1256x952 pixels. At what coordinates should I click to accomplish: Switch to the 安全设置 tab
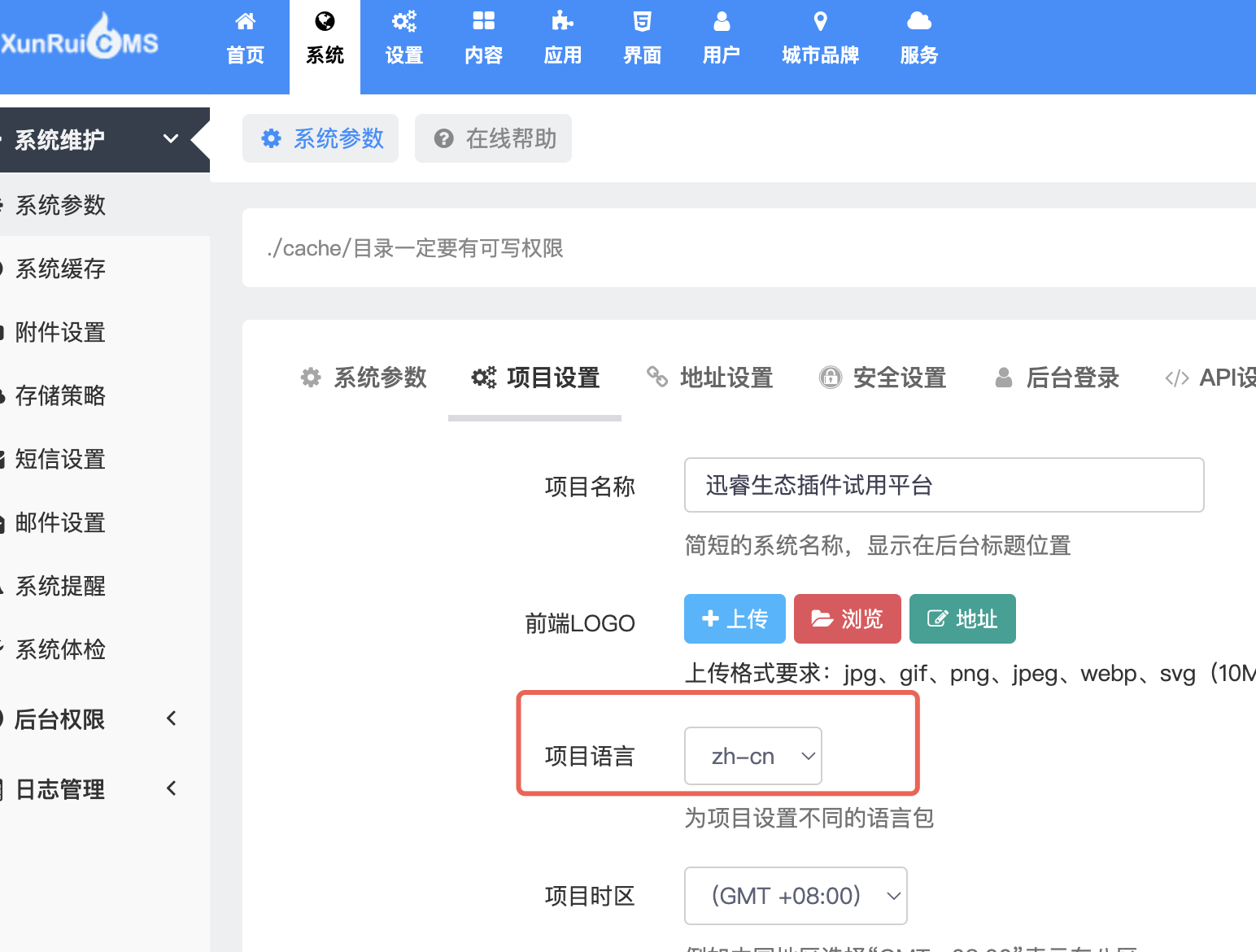(x=883, y=378)
